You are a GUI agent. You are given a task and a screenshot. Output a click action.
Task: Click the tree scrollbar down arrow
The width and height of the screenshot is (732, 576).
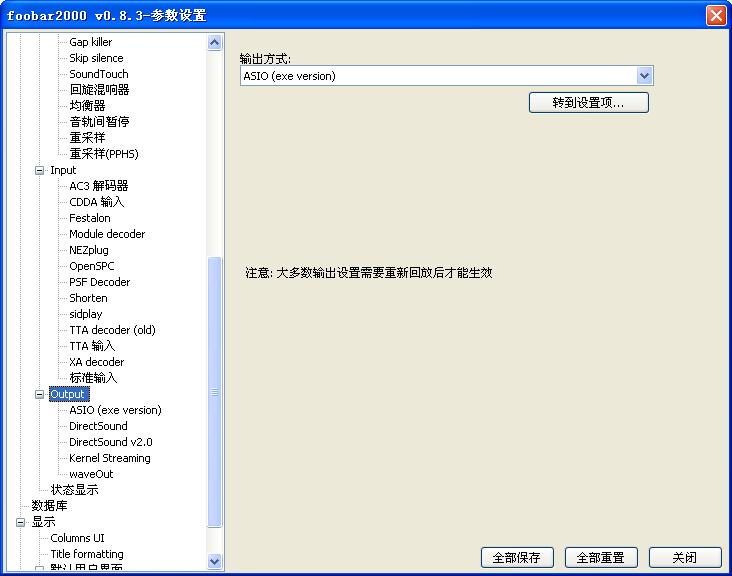tap(214, 561)
